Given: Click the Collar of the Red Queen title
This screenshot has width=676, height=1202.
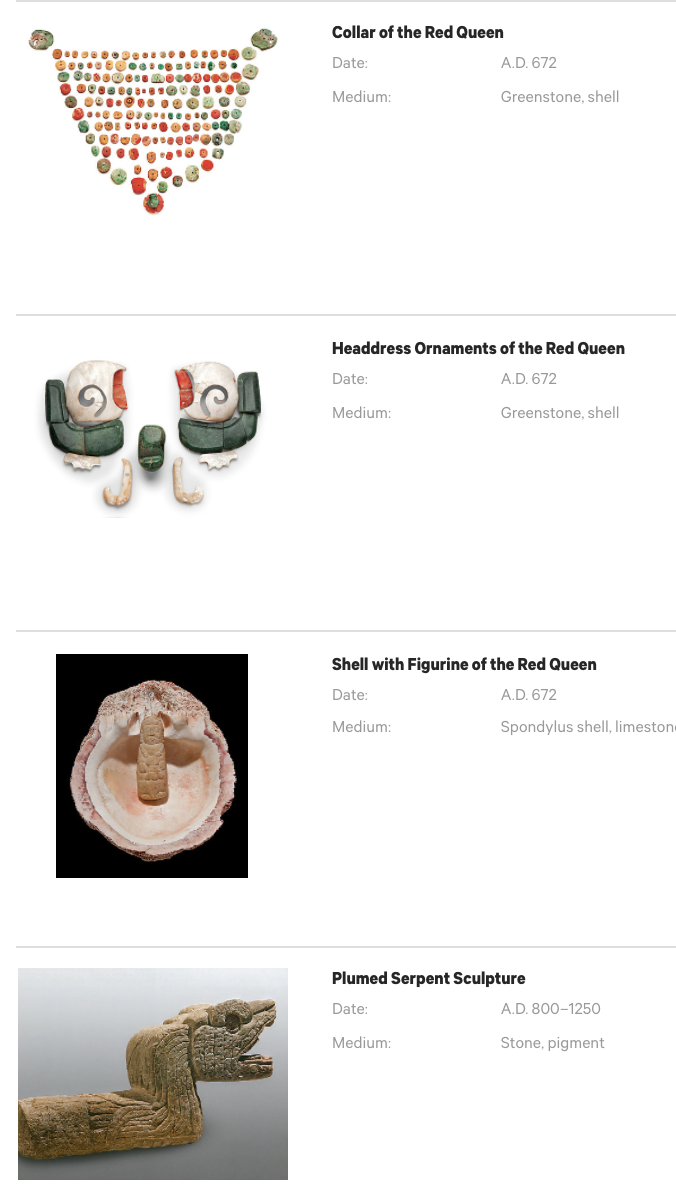Looking at the screenshot, I should [418, 33].
